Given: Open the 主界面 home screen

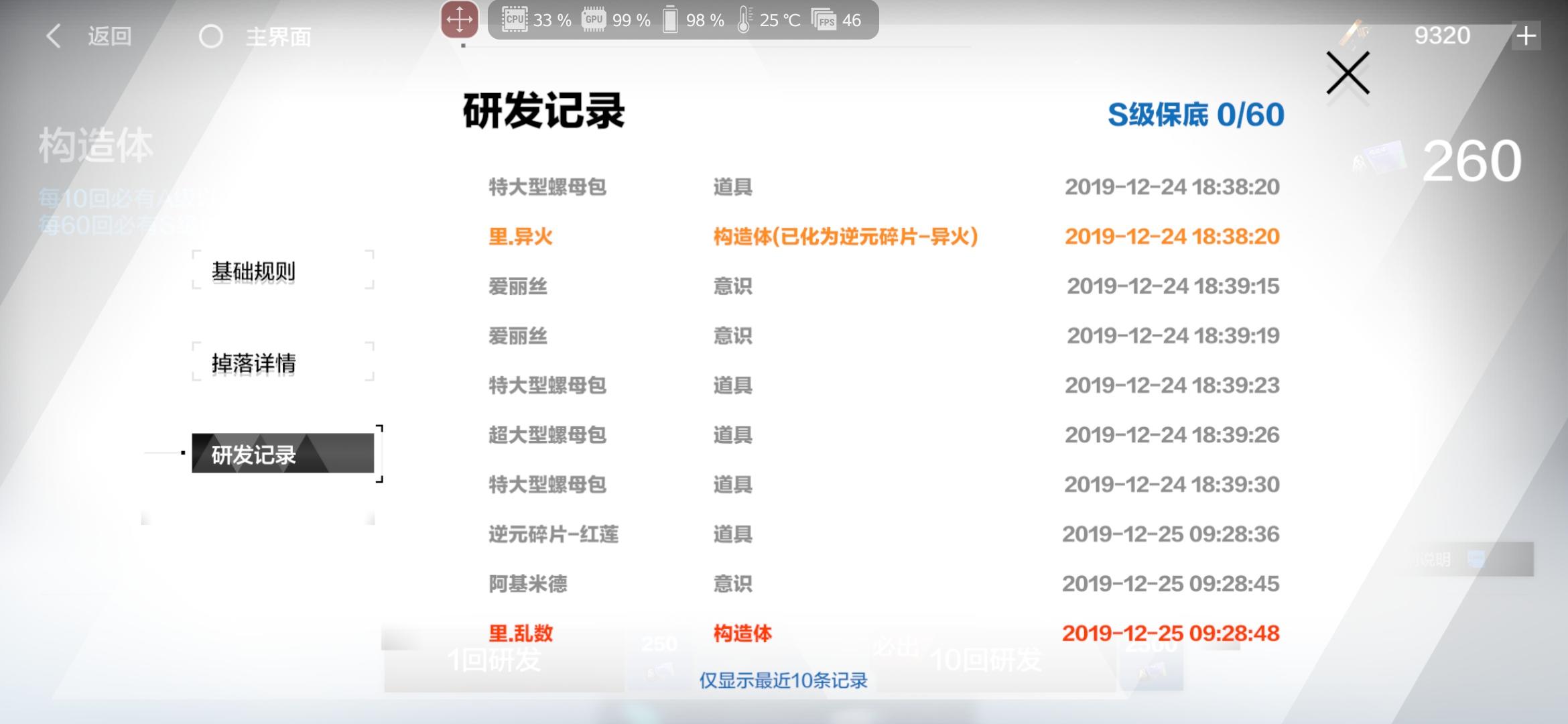Looking at the screenshot, I should [255, 36].
